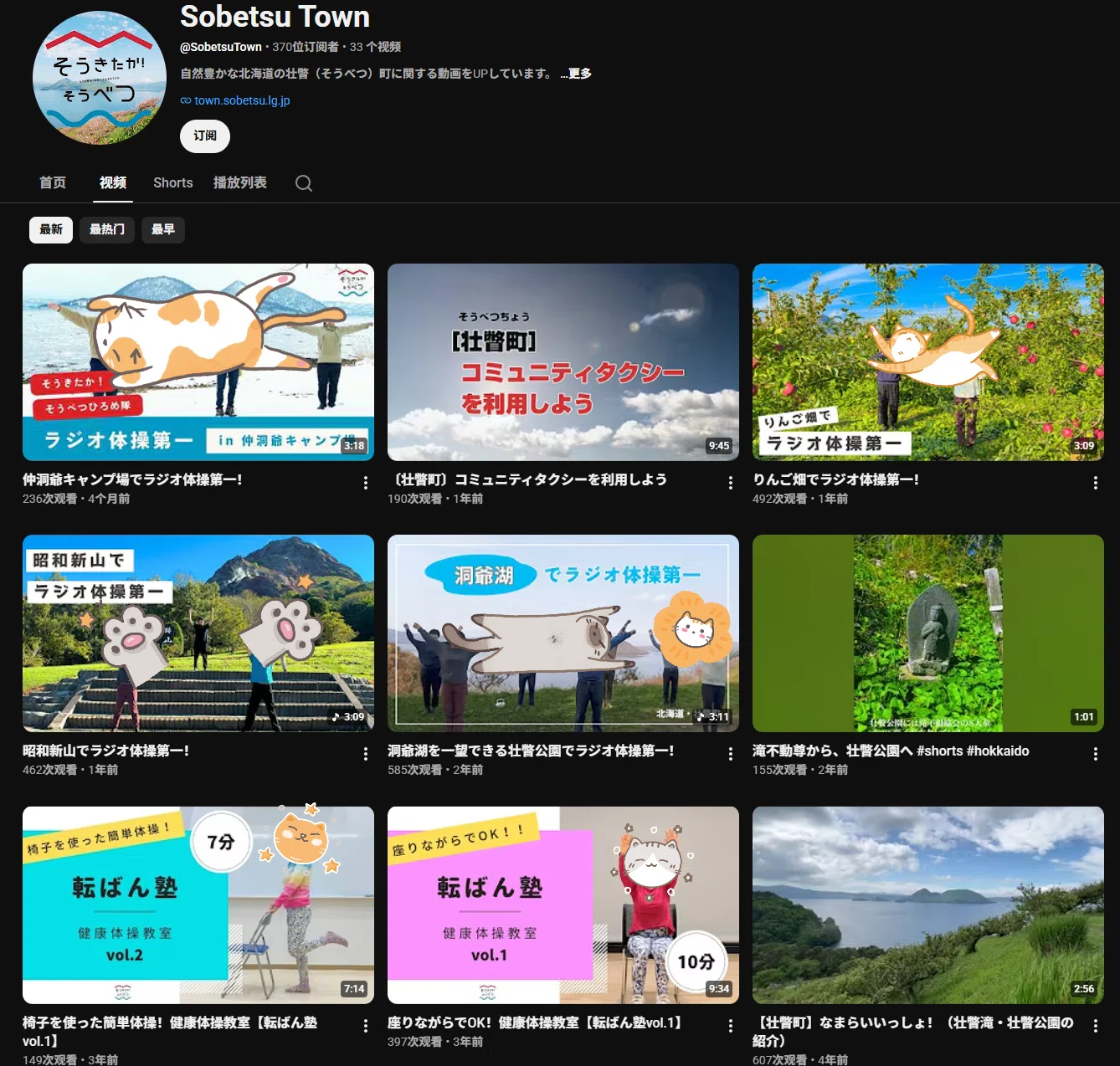Select the 最新 sort chip
1120x1066 pixels.
tap(51, 229)
